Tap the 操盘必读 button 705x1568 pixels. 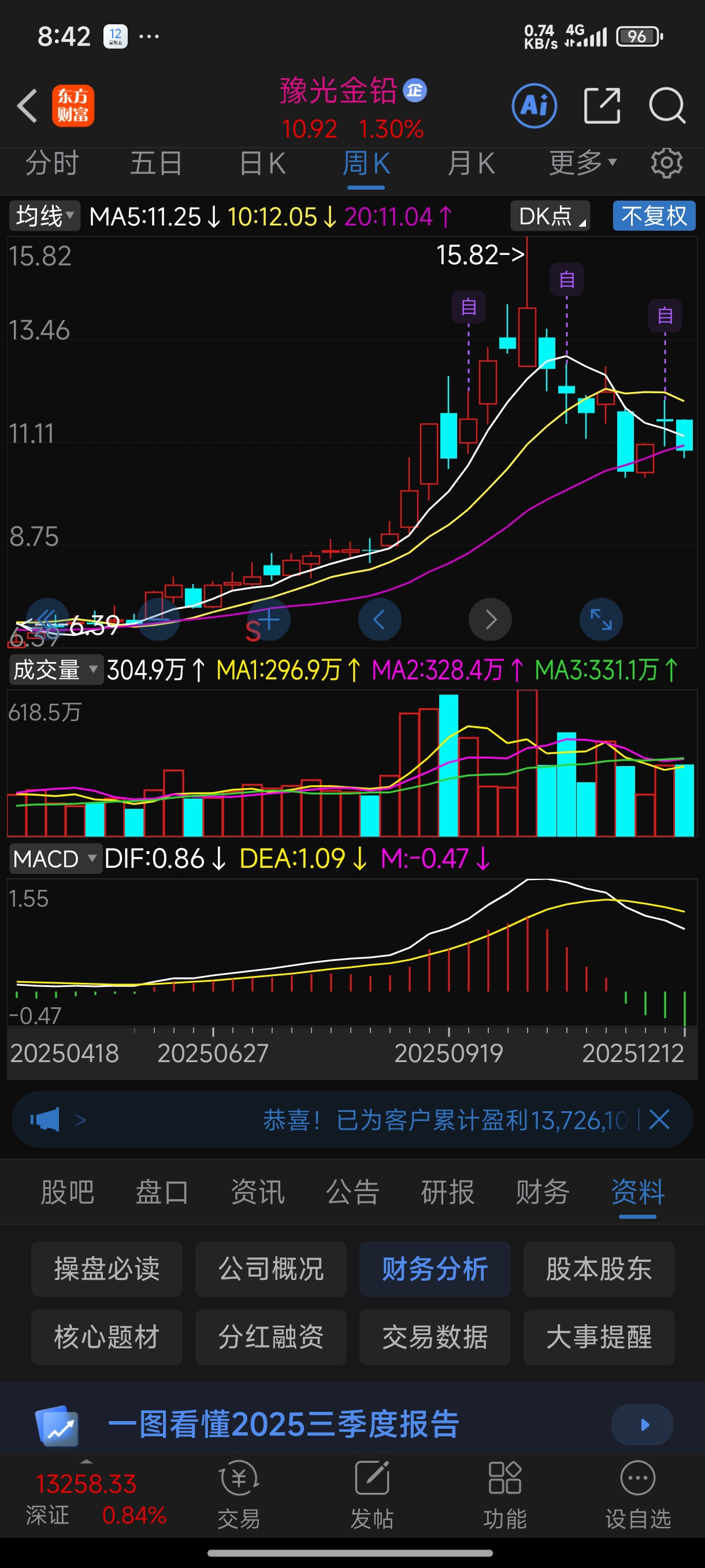(107, 1269)
